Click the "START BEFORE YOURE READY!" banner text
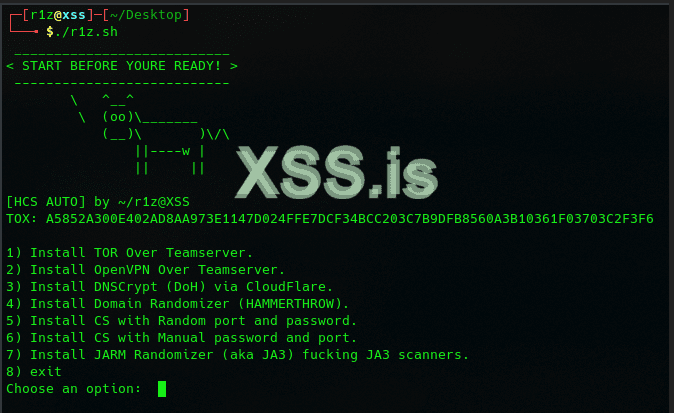The image size is (674, 413). (122, 66)
